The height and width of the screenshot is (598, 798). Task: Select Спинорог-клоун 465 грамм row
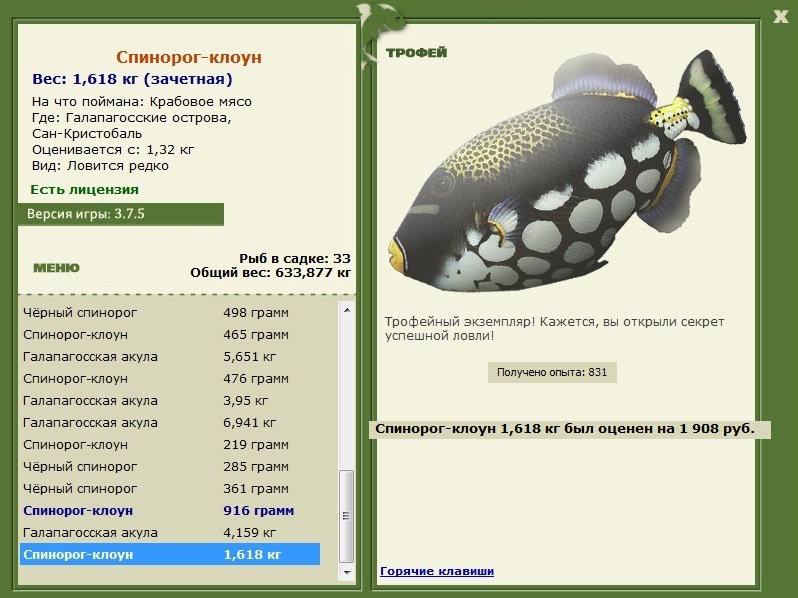tap(170, 334)
